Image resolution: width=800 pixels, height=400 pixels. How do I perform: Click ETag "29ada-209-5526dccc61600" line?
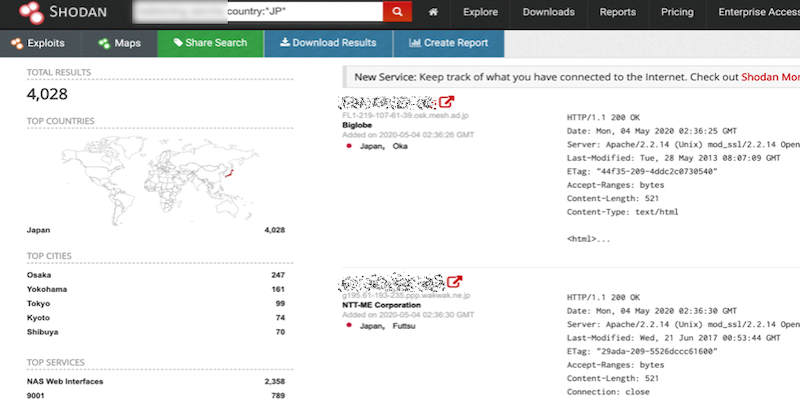click(x=642, y=352)
